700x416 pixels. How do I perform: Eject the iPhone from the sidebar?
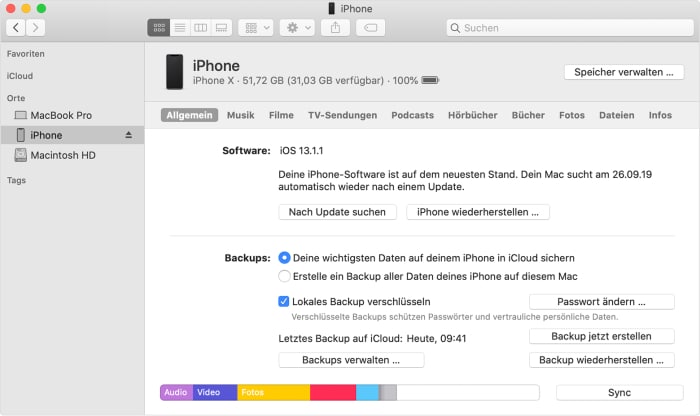[x=129, y=135]
